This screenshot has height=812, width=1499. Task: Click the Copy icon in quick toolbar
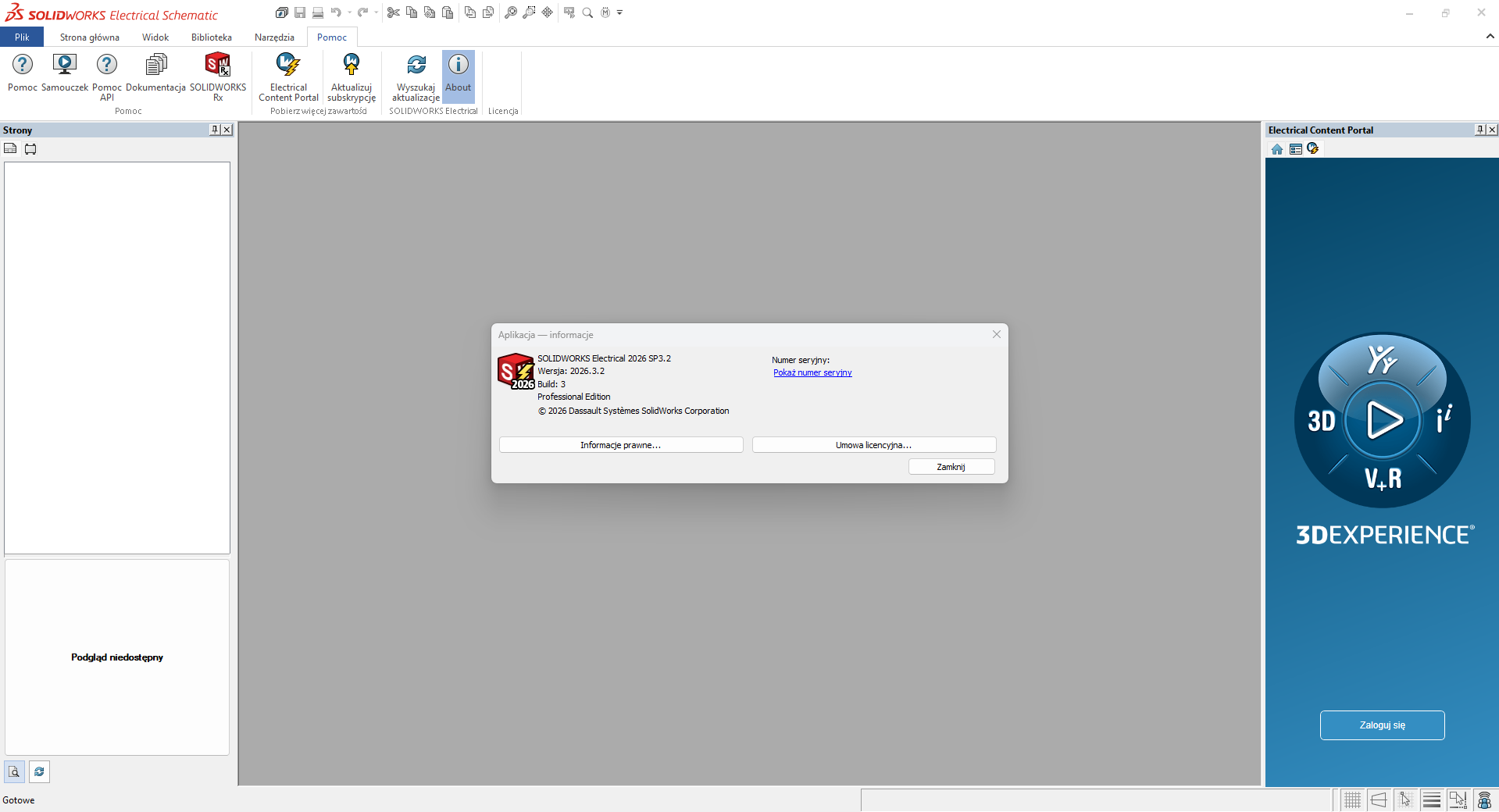[412, 12]
